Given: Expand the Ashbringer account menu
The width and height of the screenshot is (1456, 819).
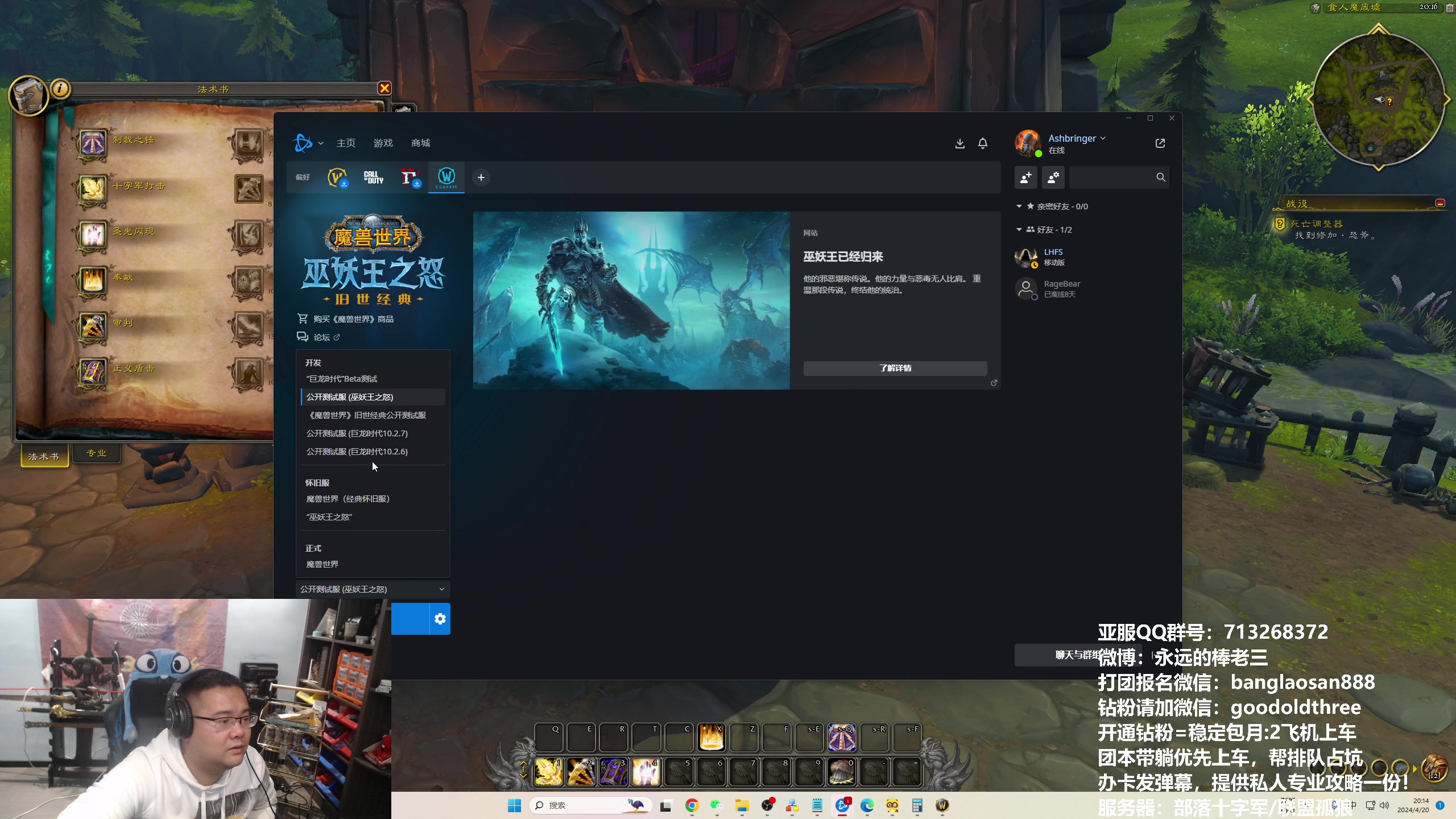Looking at the screenshot, I should [1076, 138].
